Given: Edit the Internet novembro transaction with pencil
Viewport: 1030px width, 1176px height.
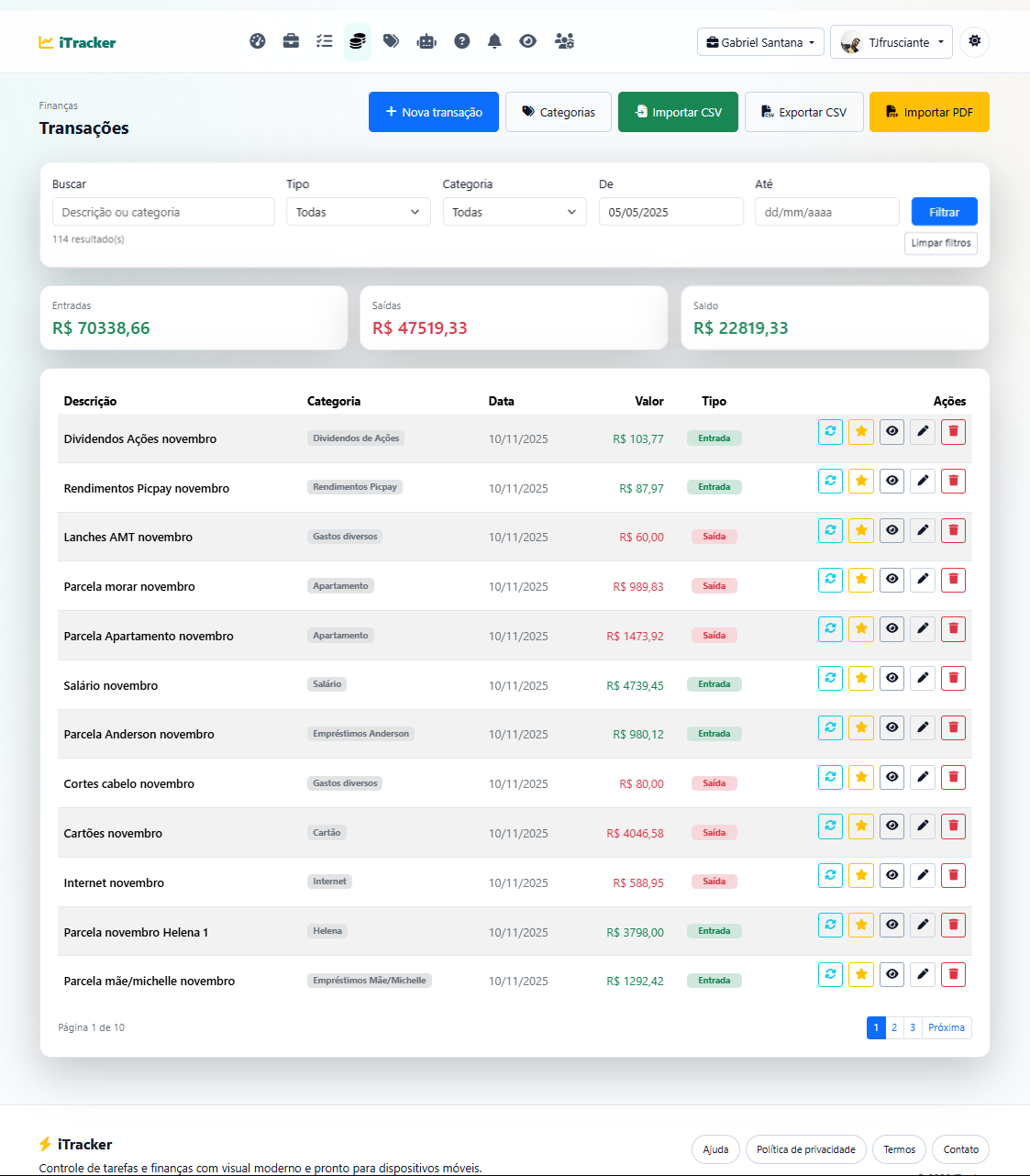Looking at the screenshot, I should pos(923,876).
